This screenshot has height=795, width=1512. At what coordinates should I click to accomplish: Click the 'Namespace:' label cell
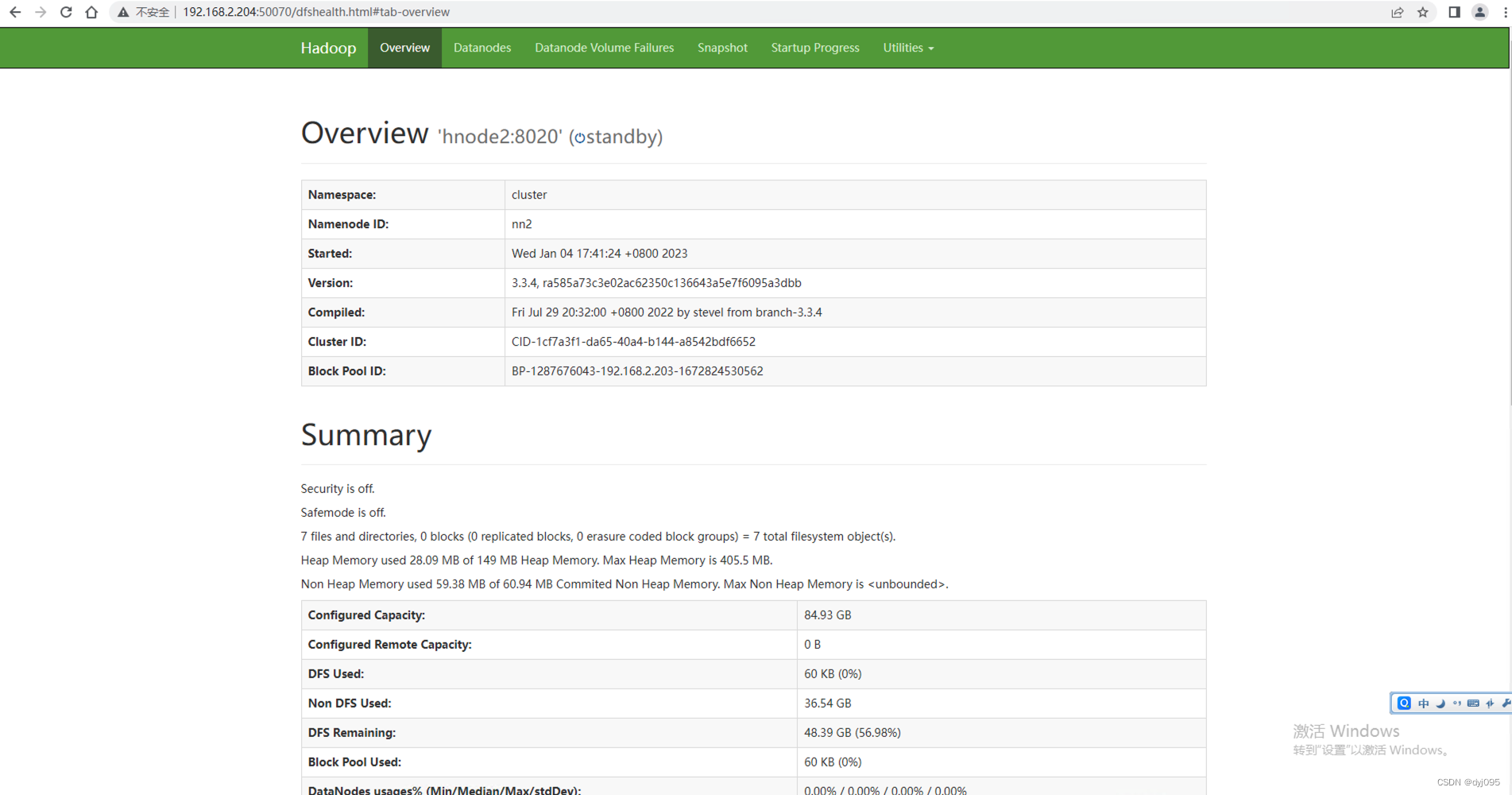click(403, 195)
